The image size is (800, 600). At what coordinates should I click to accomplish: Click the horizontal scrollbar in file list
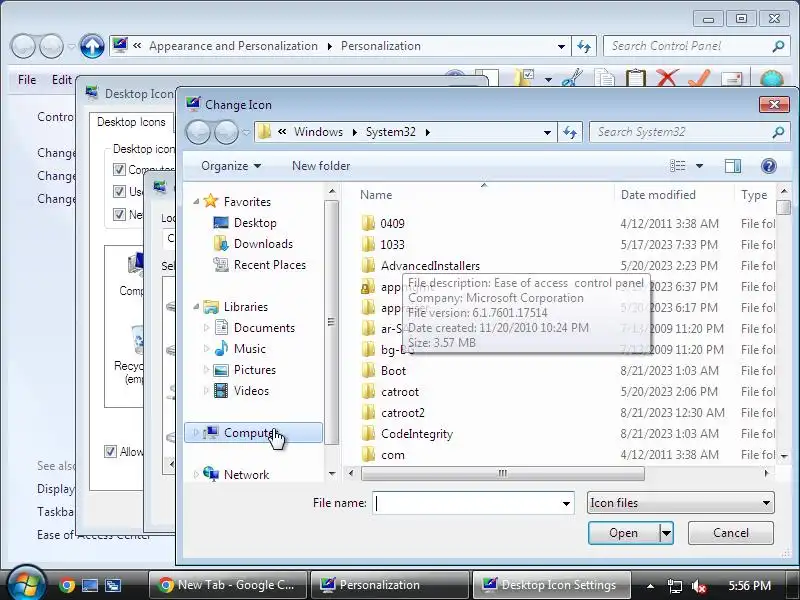click(x=503, y=473)
